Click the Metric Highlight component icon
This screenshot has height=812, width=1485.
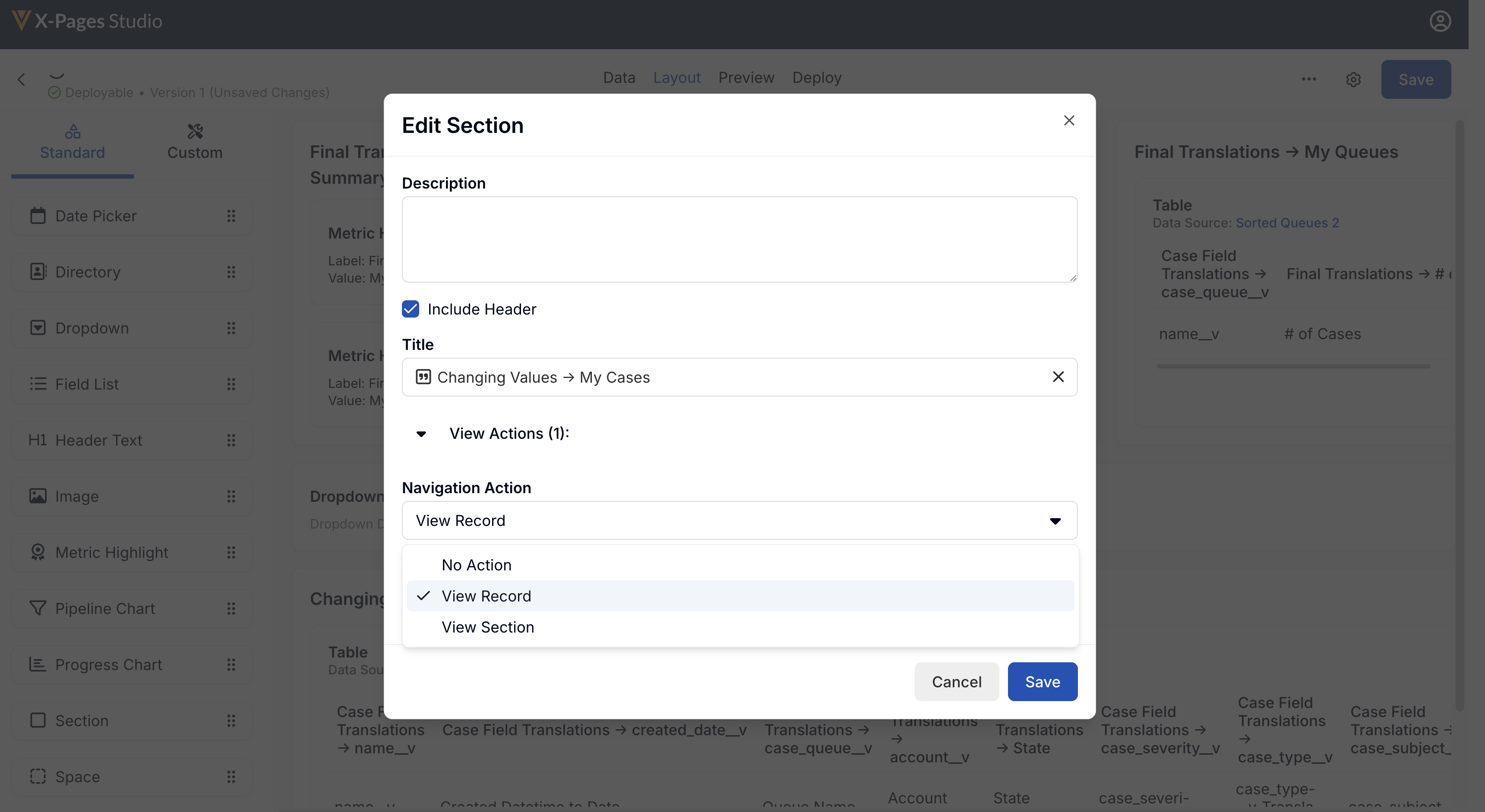point(38,552)
